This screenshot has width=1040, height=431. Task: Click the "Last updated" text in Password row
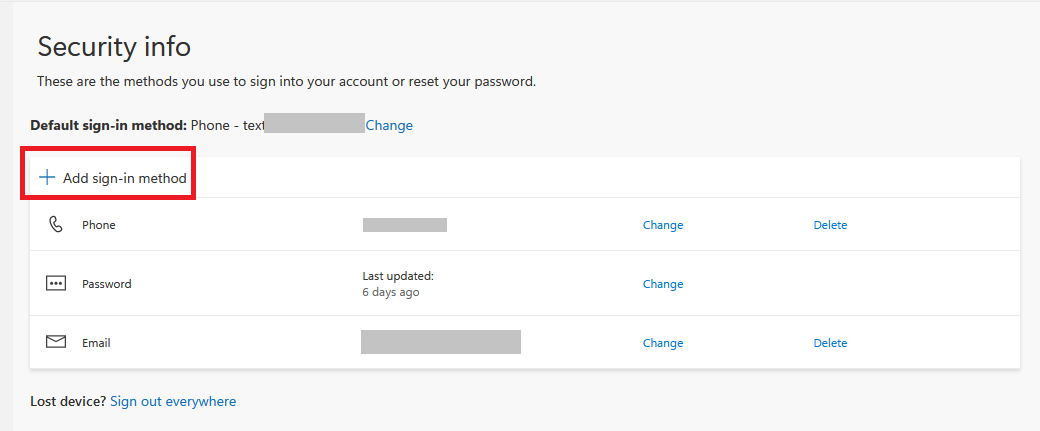[x=397, y=276]
